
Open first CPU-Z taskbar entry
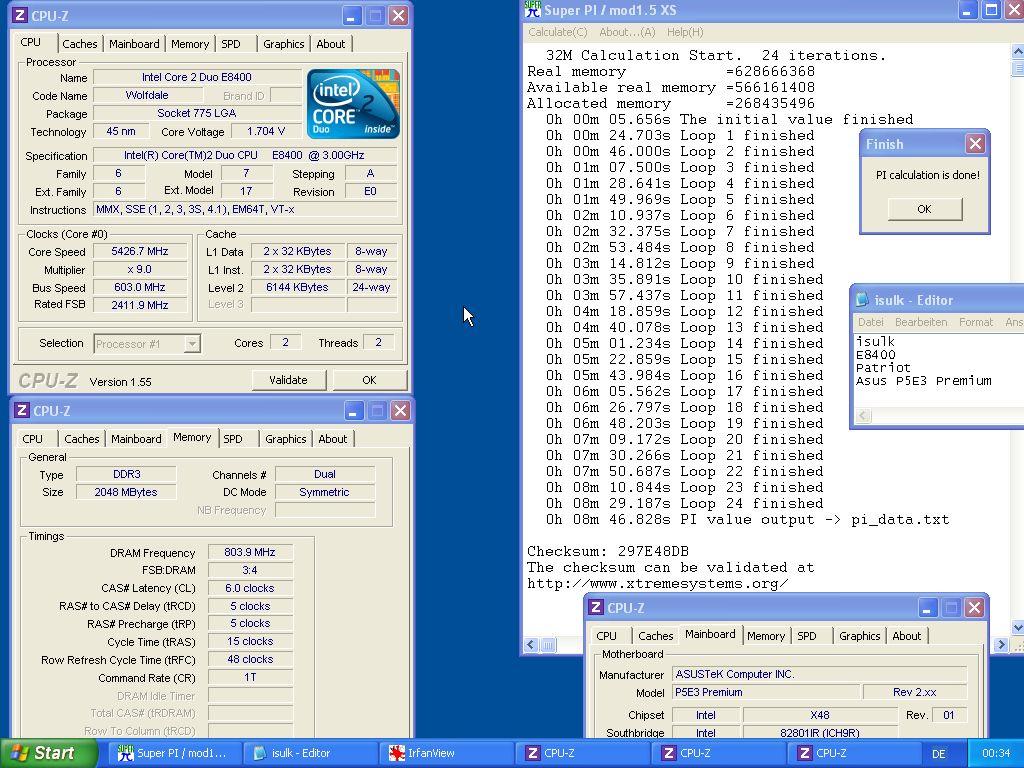point(583,753)
